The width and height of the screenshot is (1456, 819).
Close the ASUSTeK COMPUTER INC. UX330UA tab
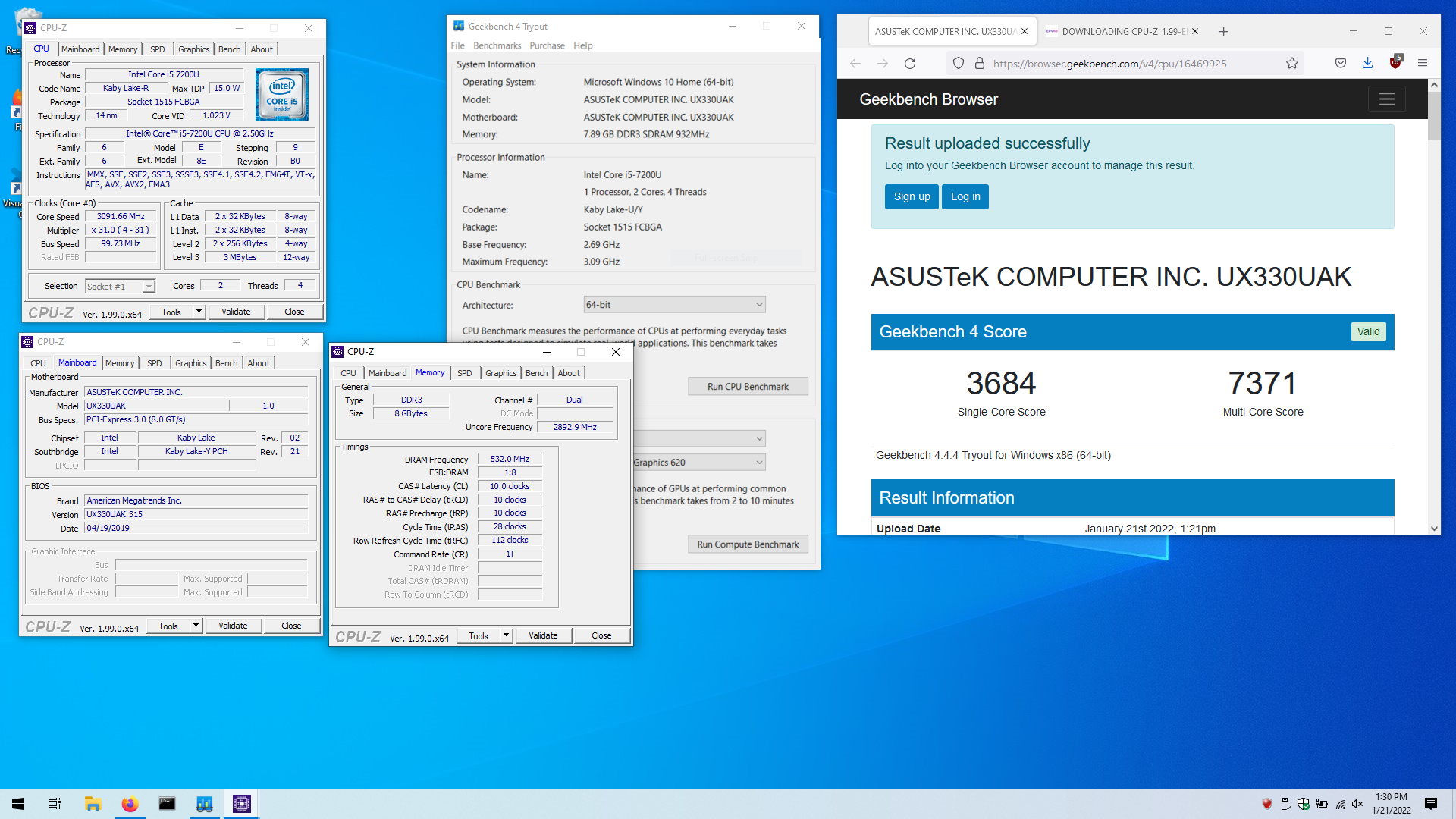[x=1025, y=31]
